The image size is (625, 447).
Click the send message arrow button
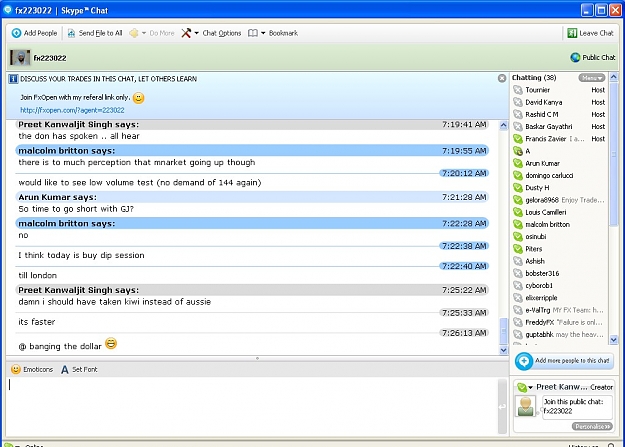click(502, 406)
